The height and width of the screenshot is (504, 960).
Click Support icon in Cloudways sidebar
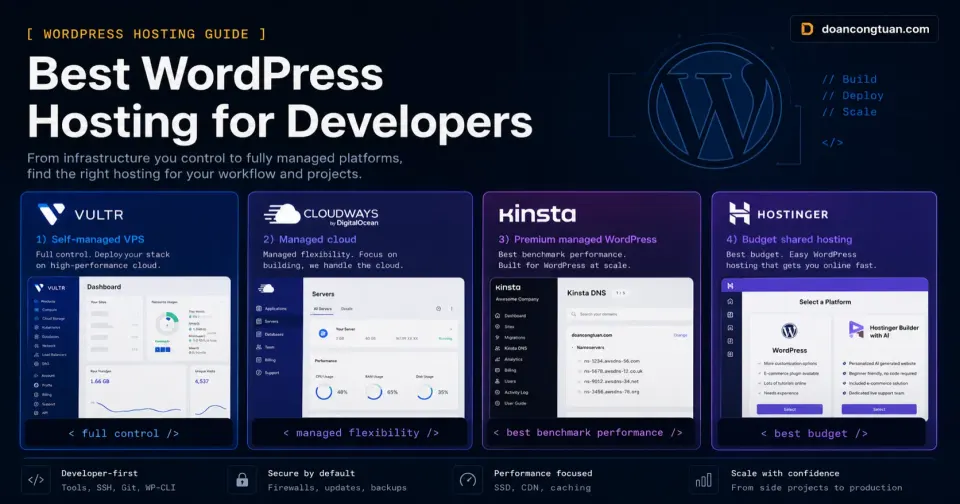[259, 372]
